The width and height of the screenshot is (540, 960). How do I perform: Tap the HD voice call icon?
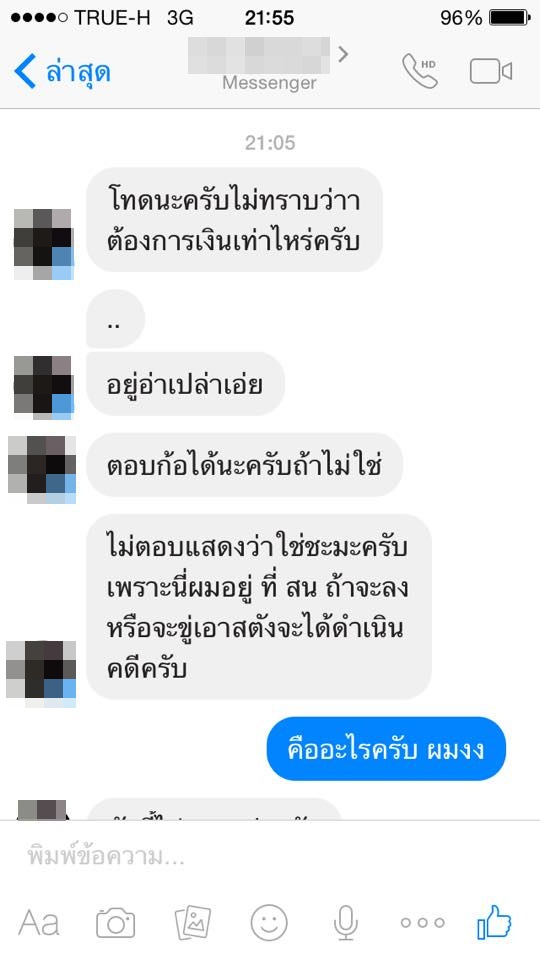click(420, 71)
